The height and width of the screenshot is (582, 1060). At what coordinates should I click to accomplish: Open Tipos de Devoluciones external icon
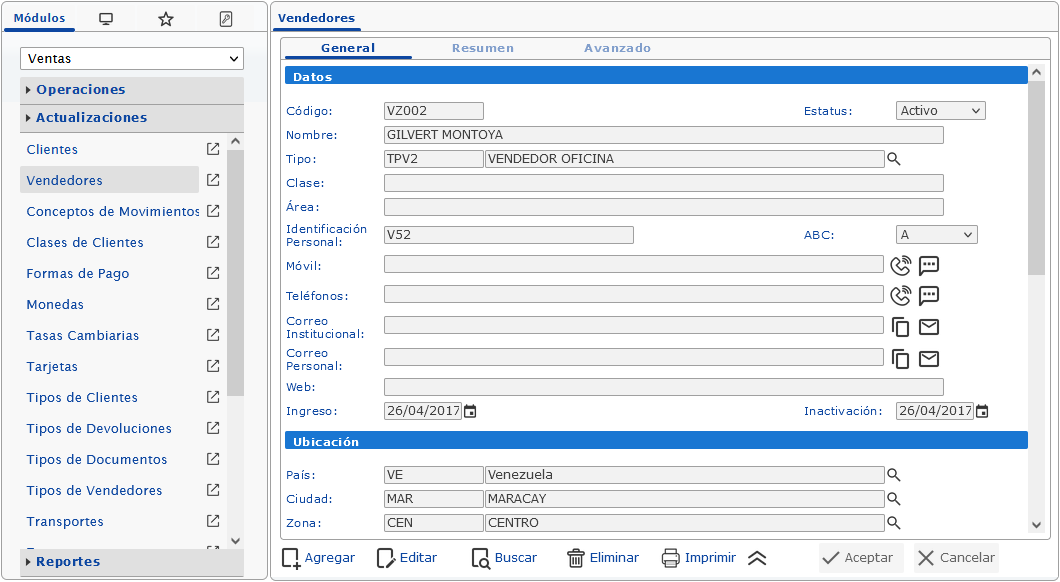coord(213,428)
